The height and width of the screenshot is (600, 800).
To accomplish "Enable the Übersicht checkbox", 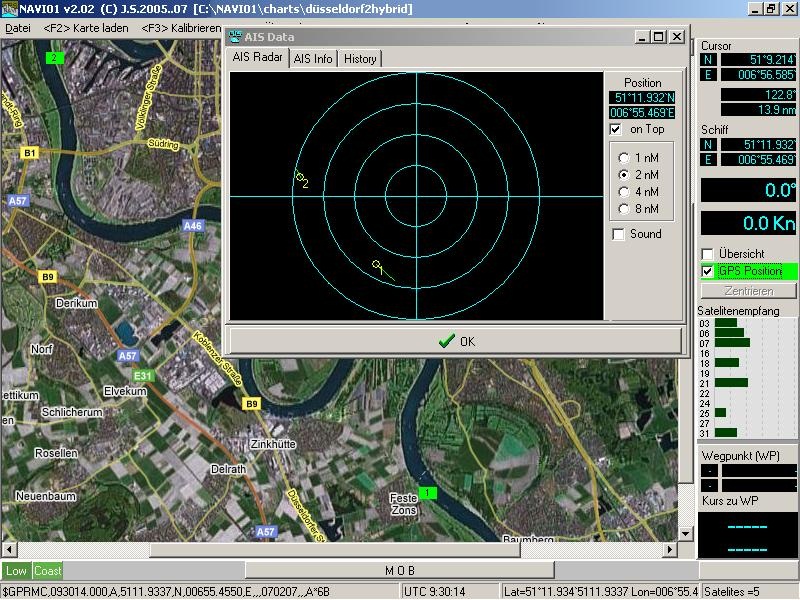I will point(708,254).
